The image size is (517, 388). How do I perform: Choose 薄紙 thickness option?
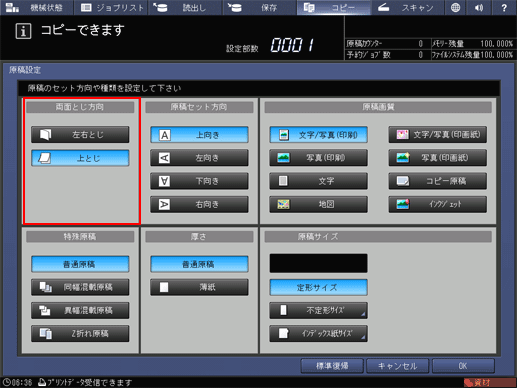coord(199,287)
